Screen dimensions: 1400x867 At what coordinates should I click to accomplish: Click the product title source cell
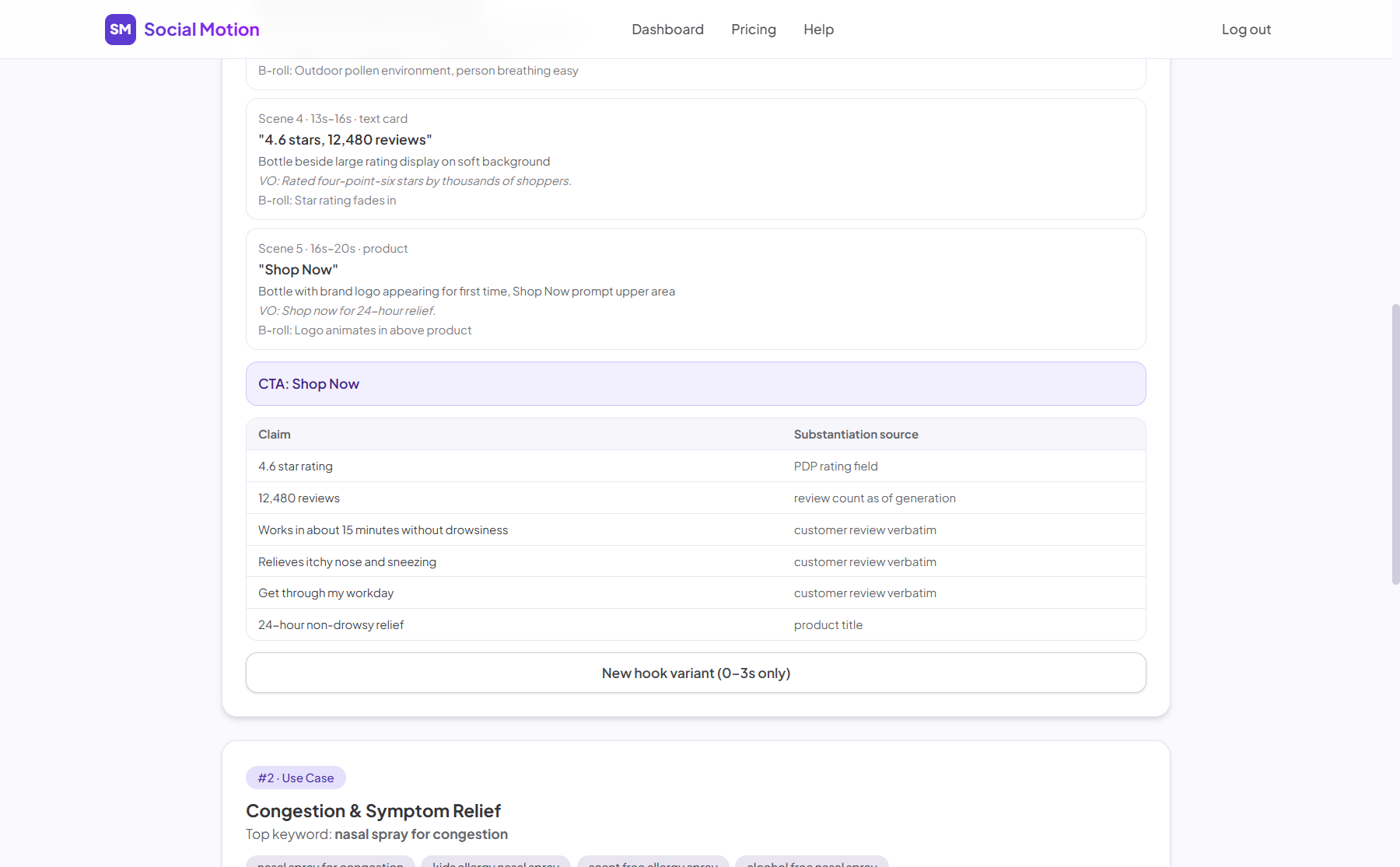pyautogui.click(x=828, y=625)
